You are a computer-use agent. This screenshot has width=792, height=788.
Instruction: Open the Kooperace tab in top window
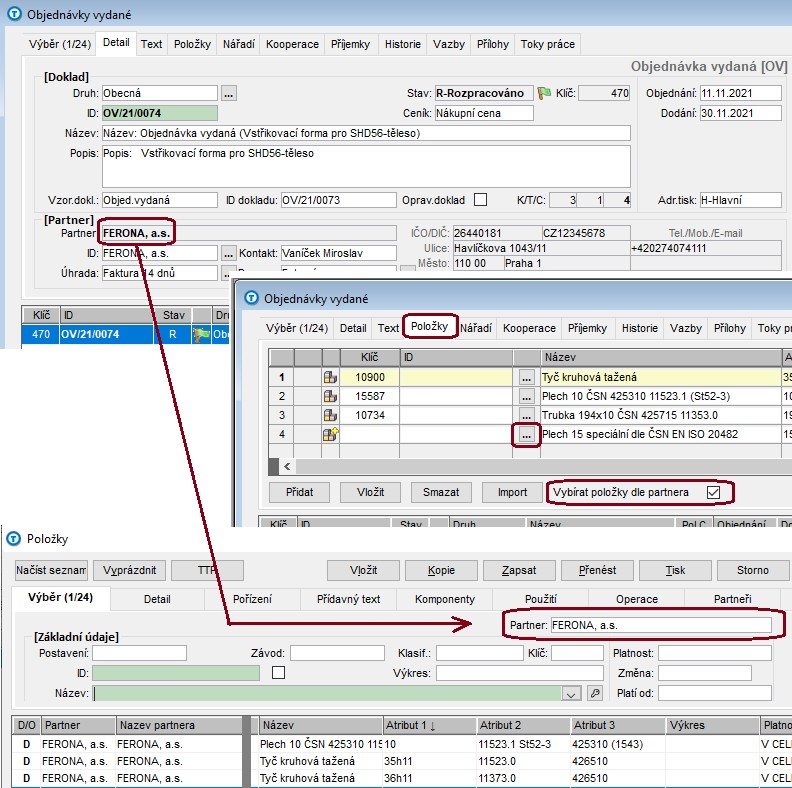[x=292, y=44]
